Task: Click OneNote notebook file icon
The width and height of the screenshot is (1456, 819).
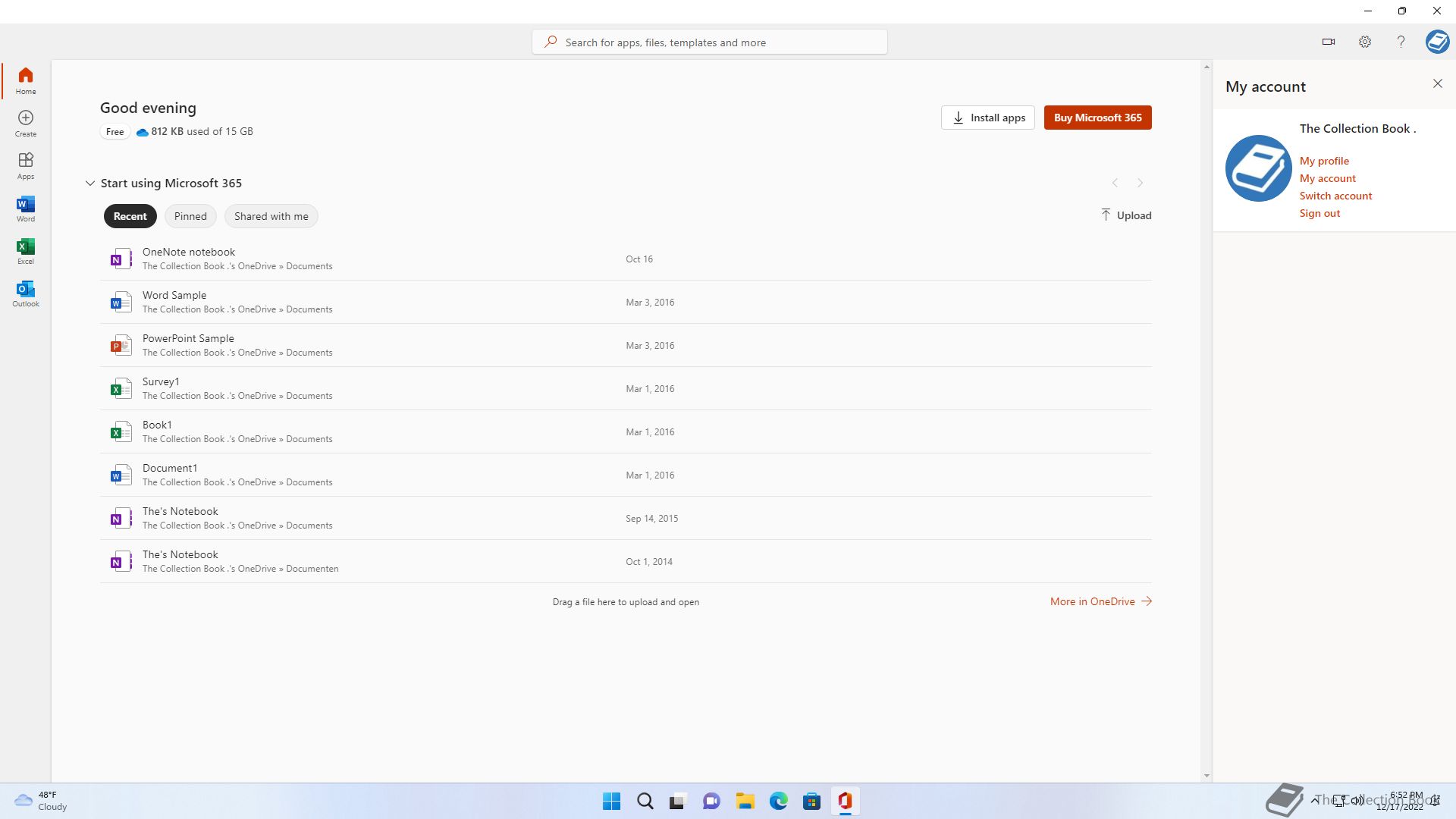Action: (121, 259)
